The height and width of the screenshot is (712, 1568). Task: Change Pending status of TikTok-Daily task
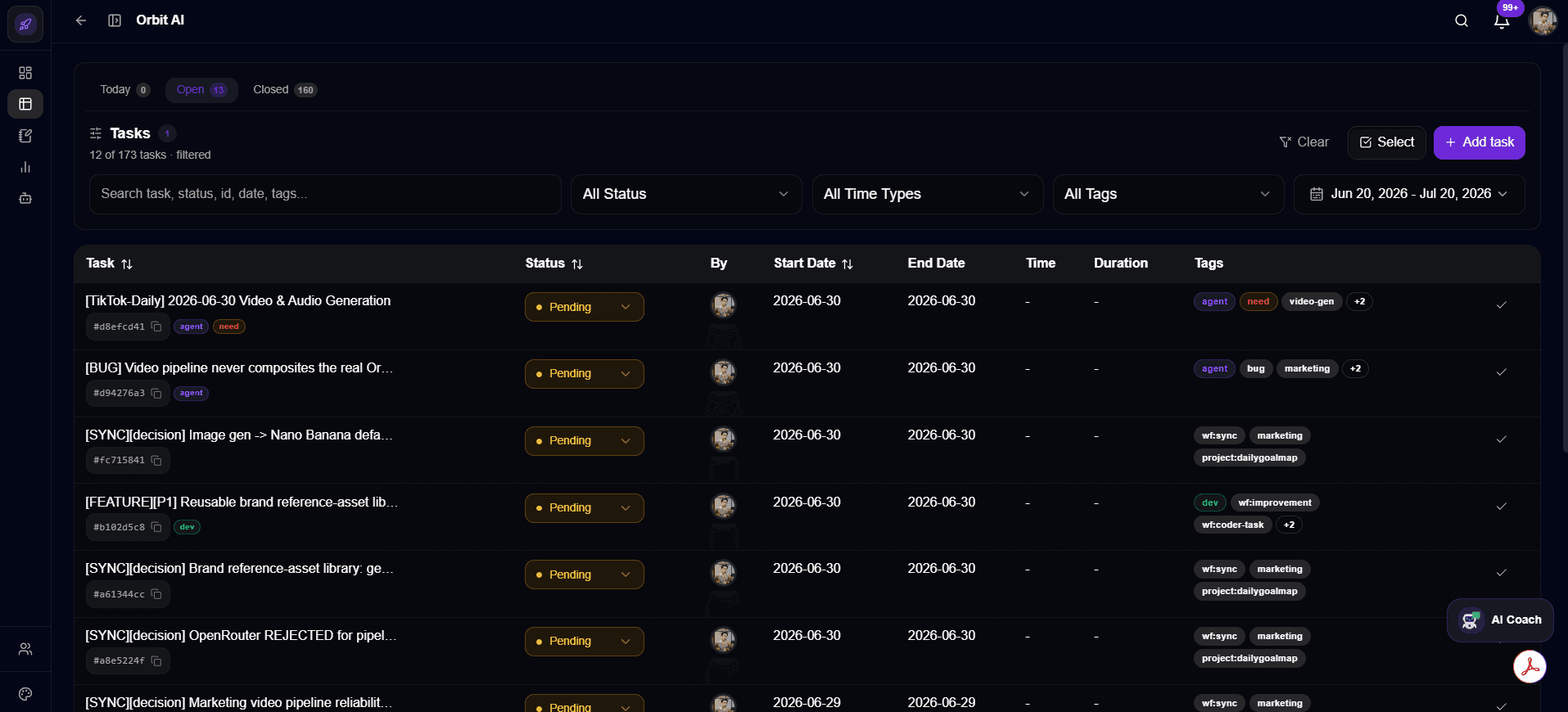point(584,307)
